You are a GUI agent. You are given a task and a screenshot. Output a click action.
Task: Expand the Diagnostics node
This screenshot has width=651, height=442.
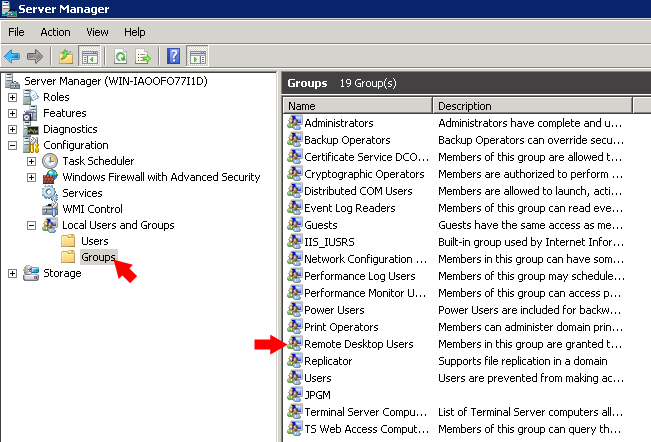(12, 129)
